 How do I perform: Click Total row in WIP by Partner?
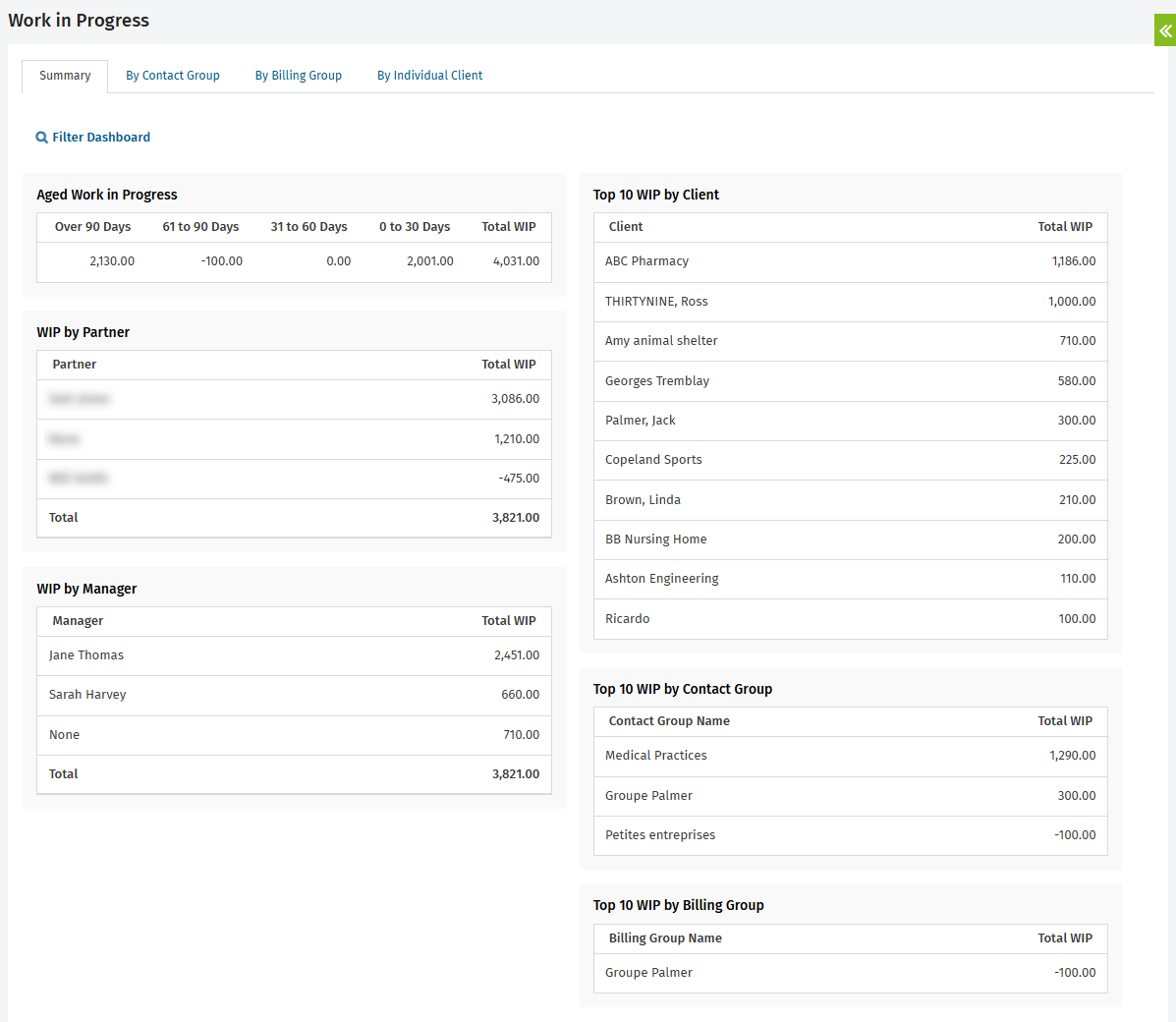(294, 518)
